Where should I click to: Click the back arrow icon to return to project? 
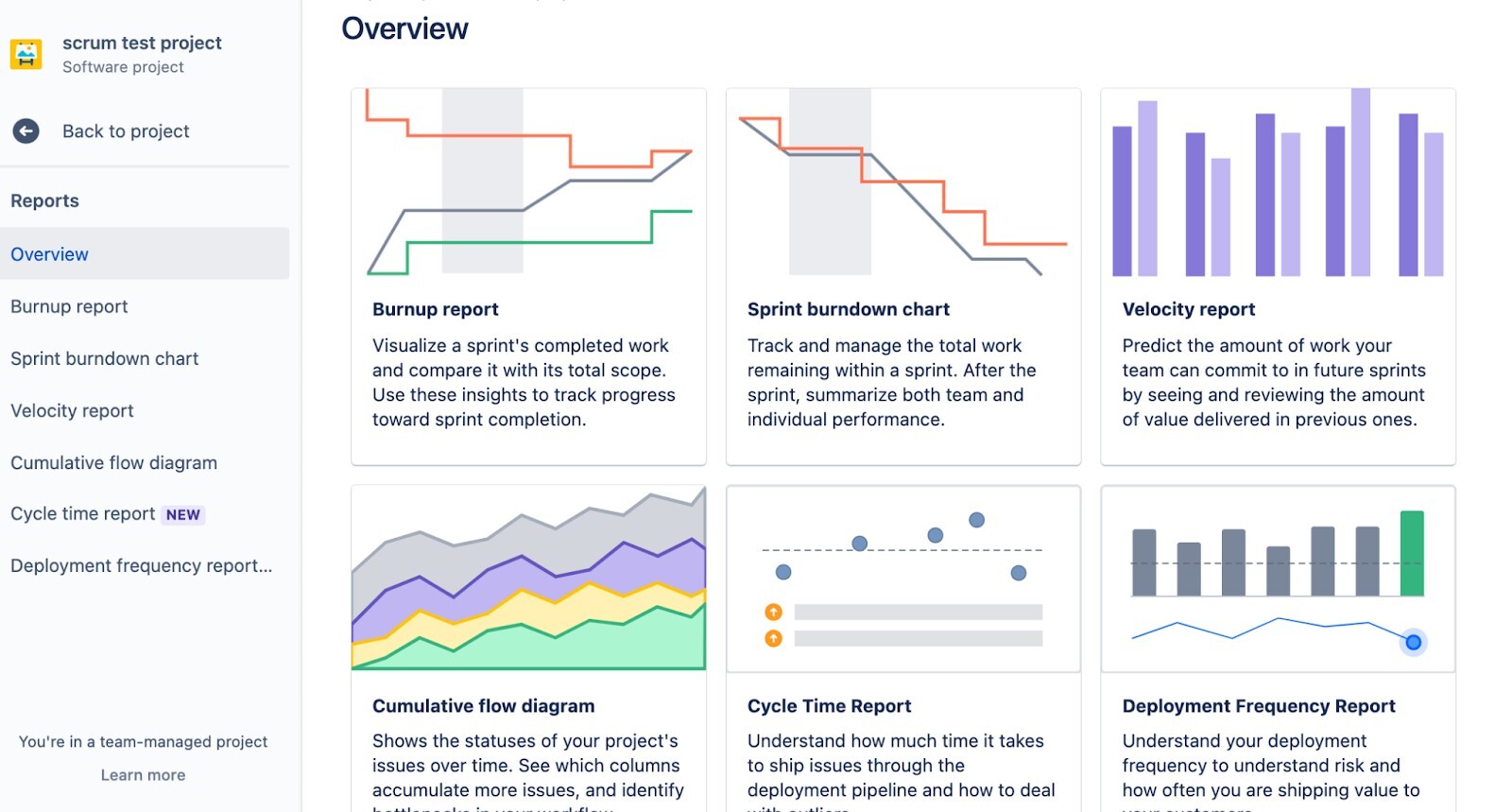click(26, 130)
